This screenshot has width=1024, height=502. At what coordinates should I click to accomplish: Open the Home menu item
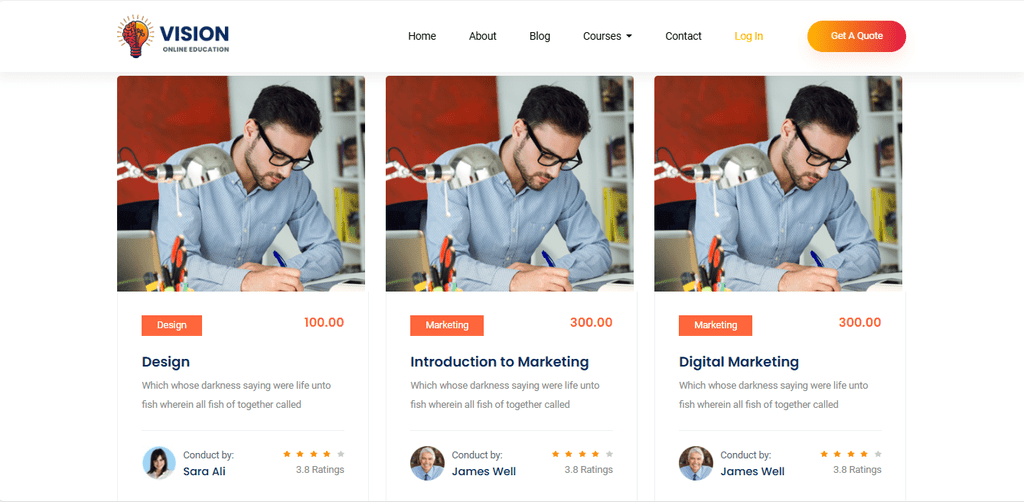pos(422,37)
